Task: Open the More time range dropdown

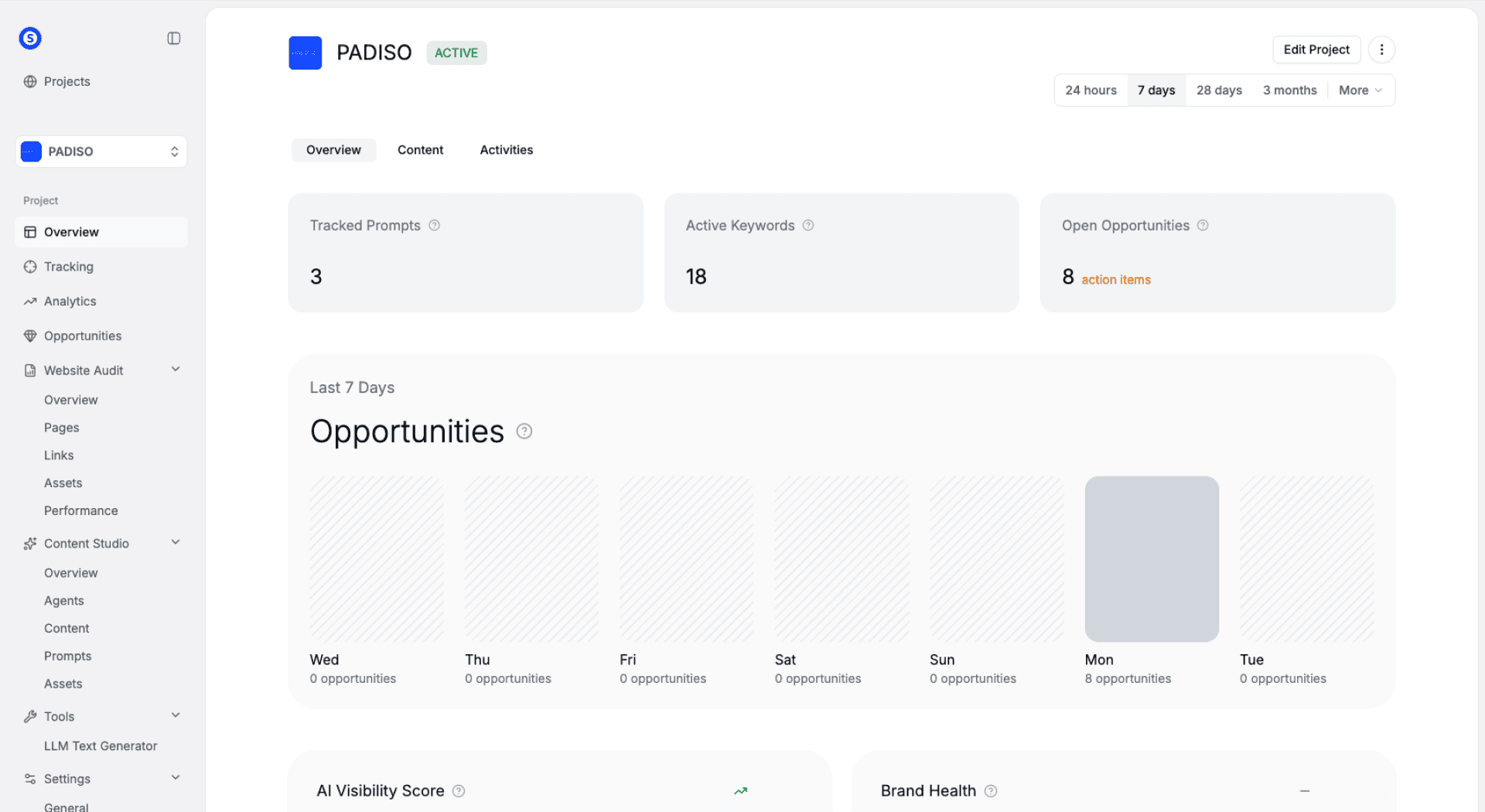Action: (x=1360, y=90)
